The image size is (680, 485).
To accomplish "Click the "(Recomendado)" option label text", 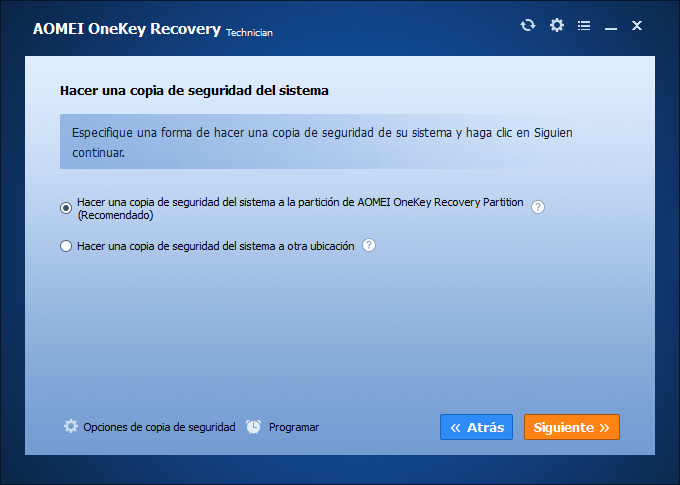I will (115, 215).
